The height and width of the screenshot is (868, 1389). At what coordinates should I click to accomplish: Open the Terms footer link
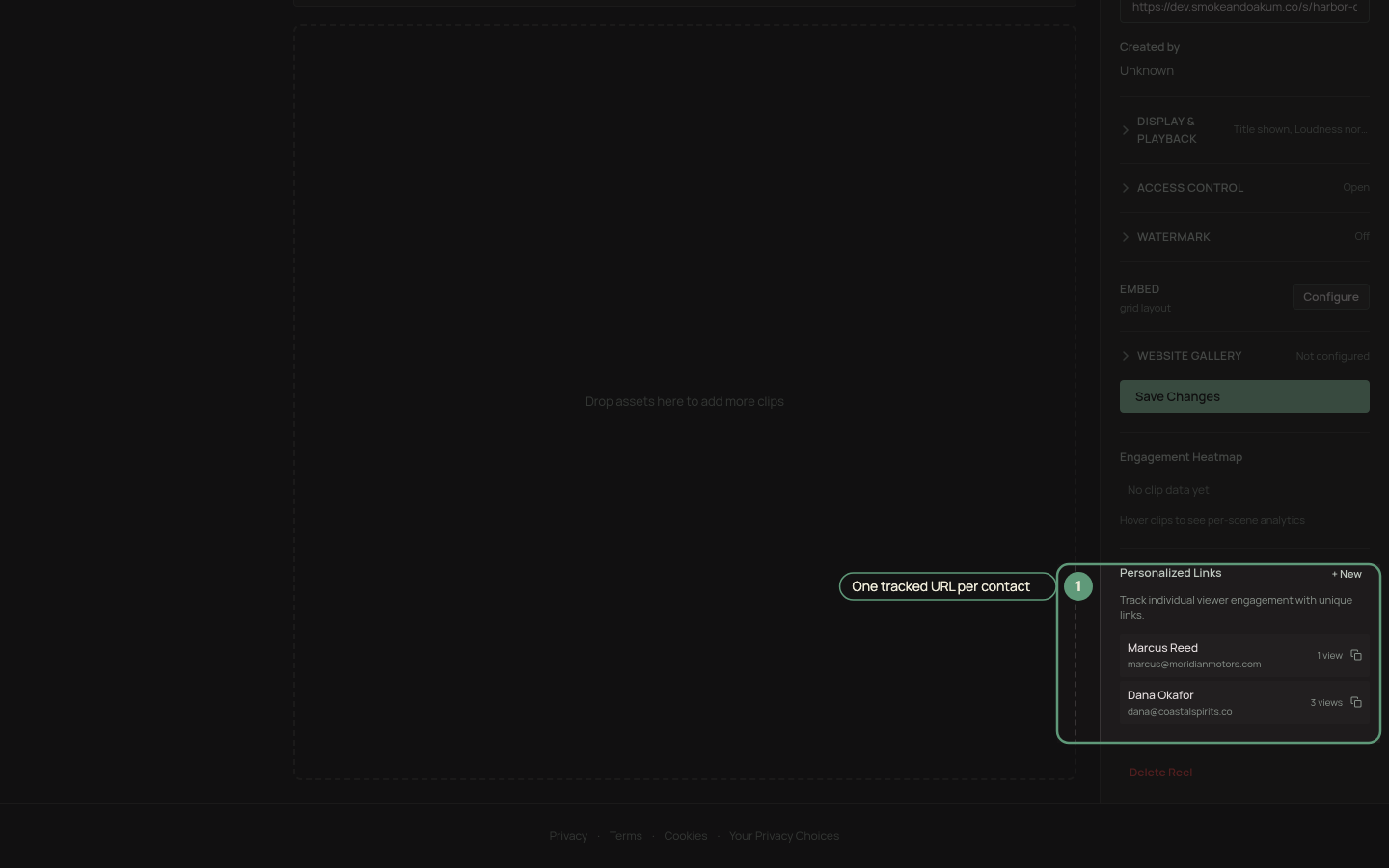pos(625,836)
